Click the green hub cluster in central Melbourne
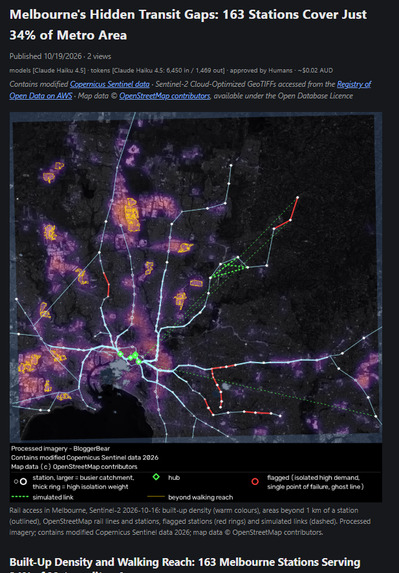Image resolution: width=399 pixels, height=573 pixels. [x=130, y=357]
